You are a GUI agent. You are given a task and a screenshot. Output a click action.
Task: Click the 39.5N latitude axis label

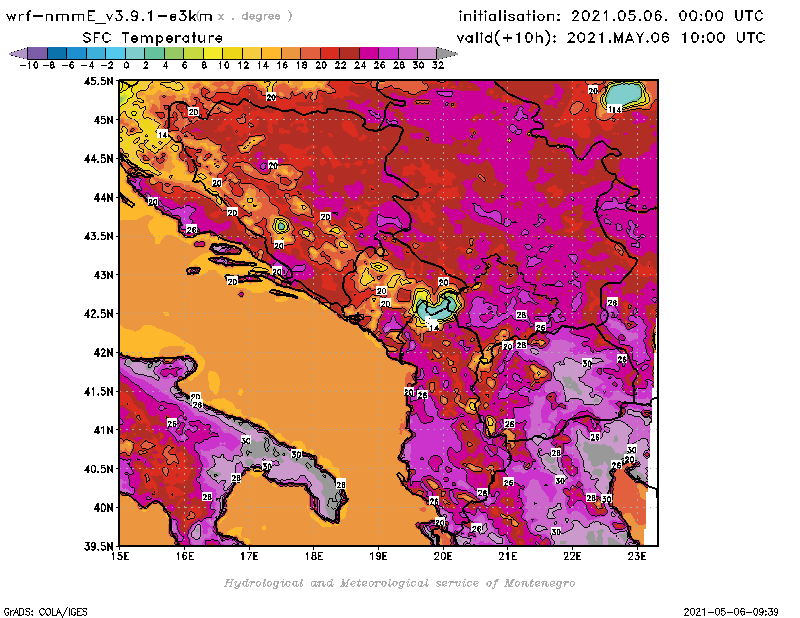point(98,547)
